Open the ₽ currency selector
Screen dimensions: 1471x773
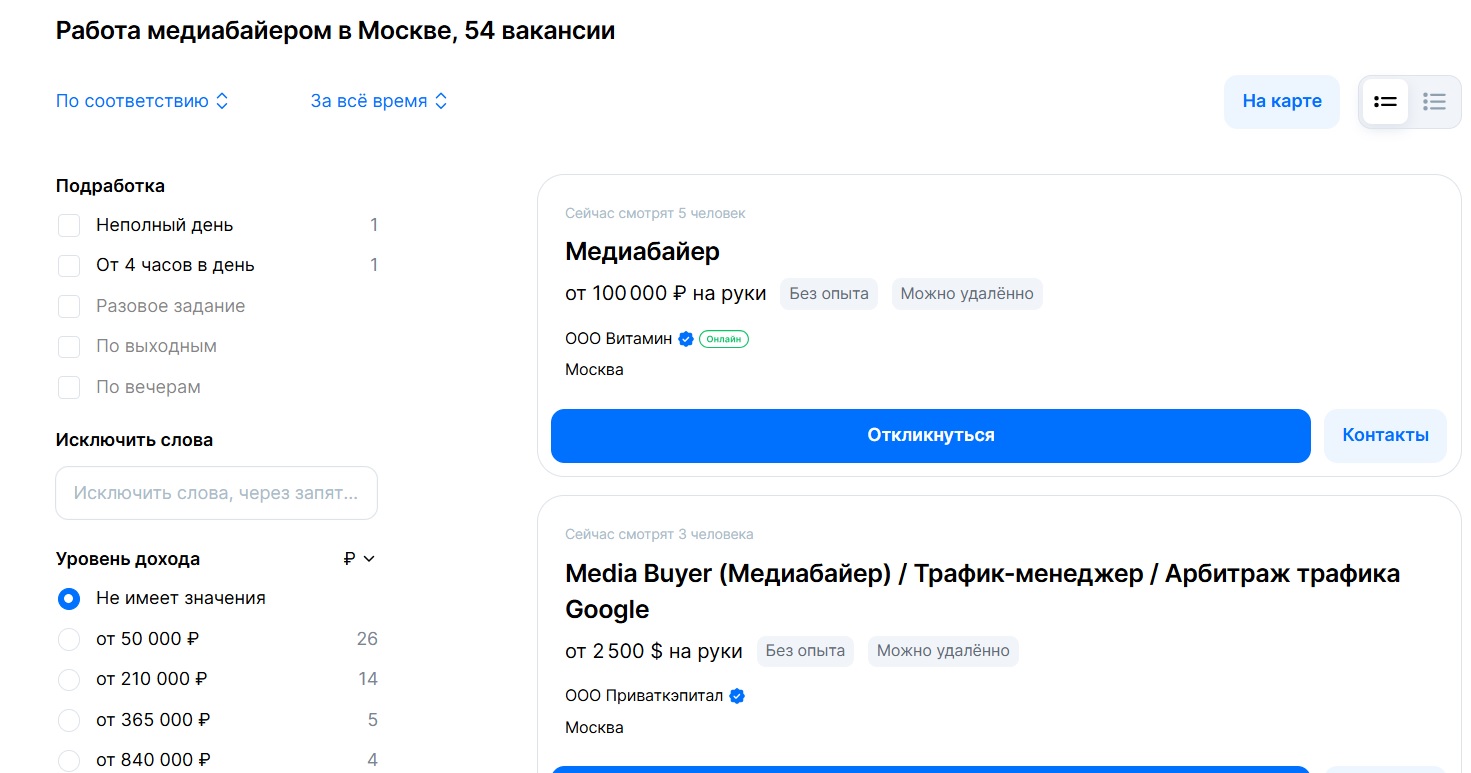coord(359,559)
